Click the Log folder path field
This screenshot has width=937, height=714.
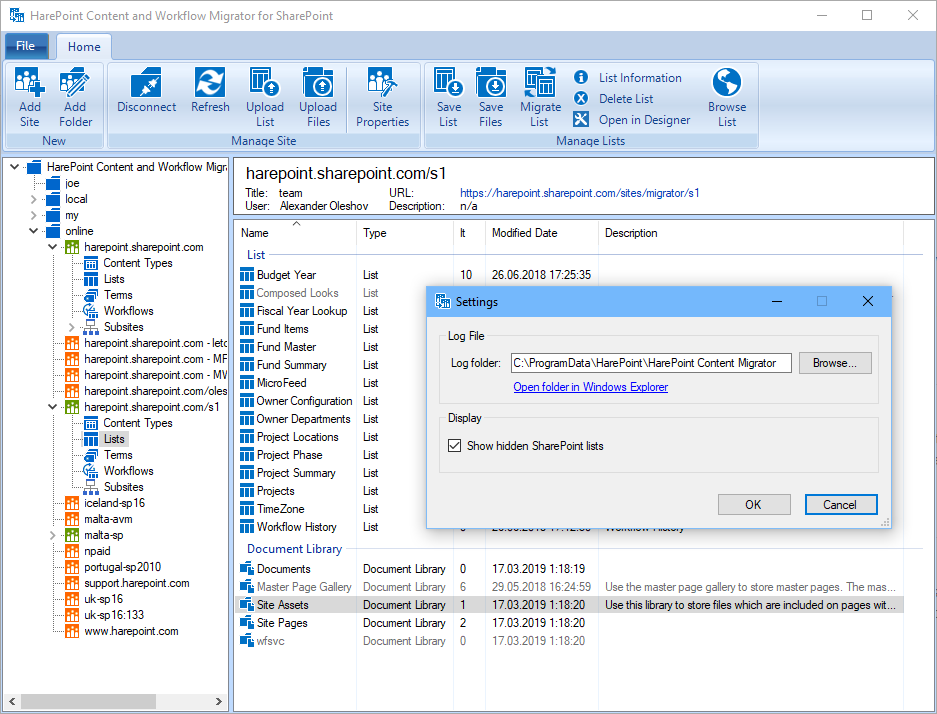651,363
